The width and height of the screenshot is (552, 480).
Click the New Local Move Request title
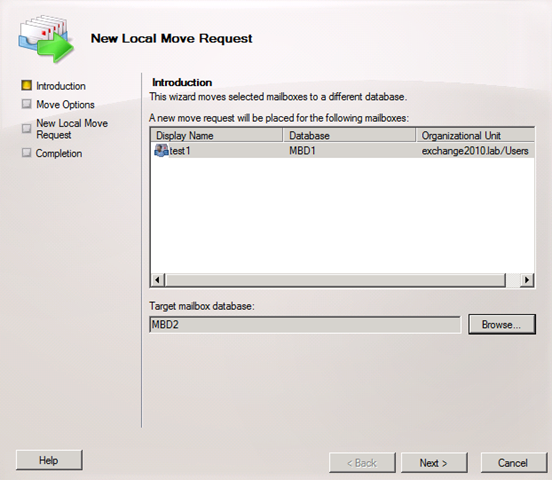pos(171,38)
